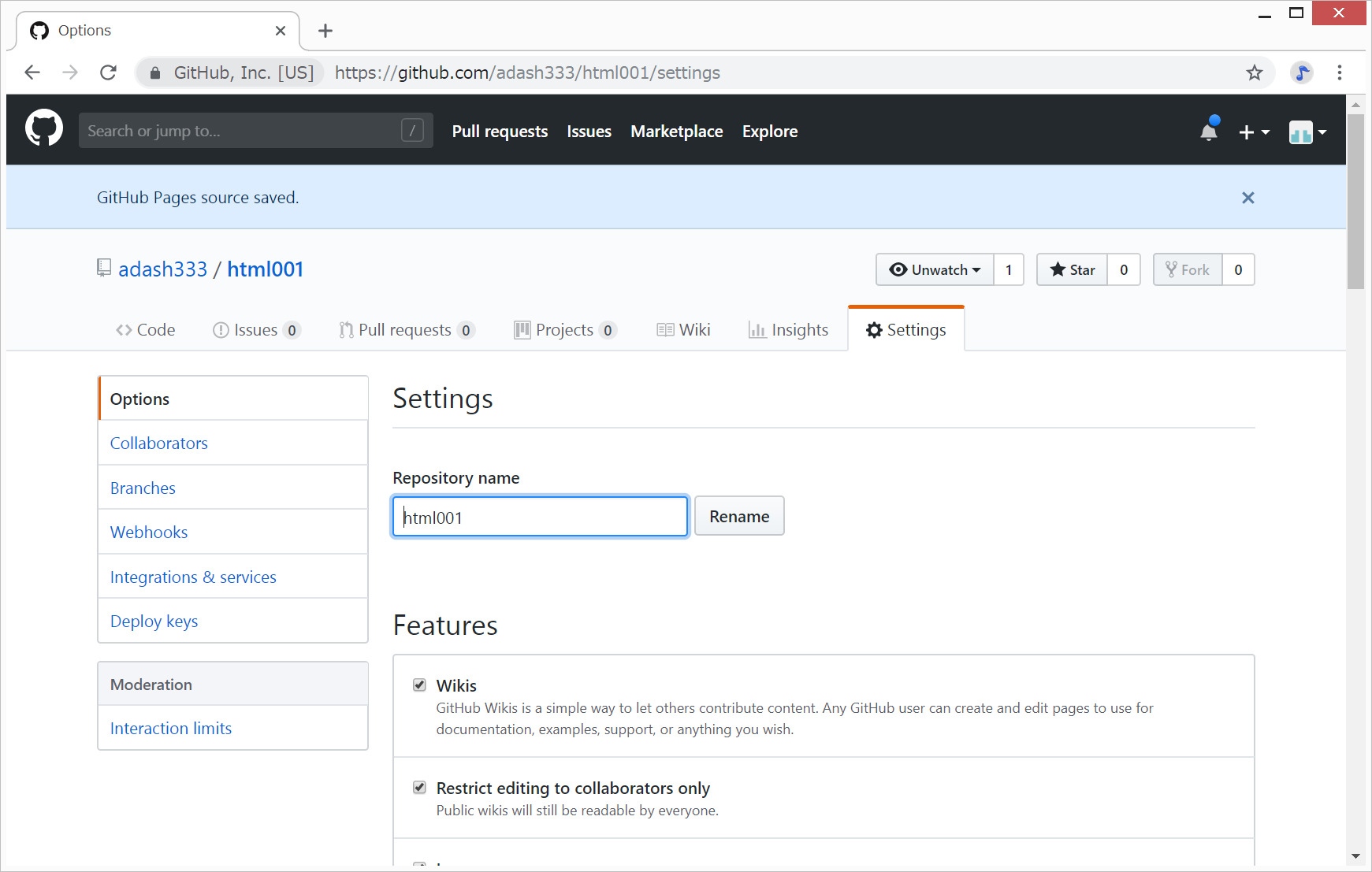1372x872 pixels.
Task: Go to Marketplace
Action: 677,132
